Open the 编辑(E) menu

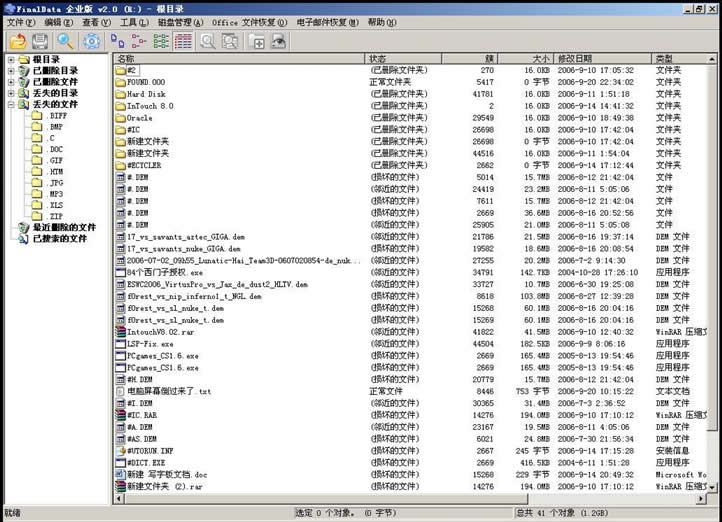coord(58,22)
